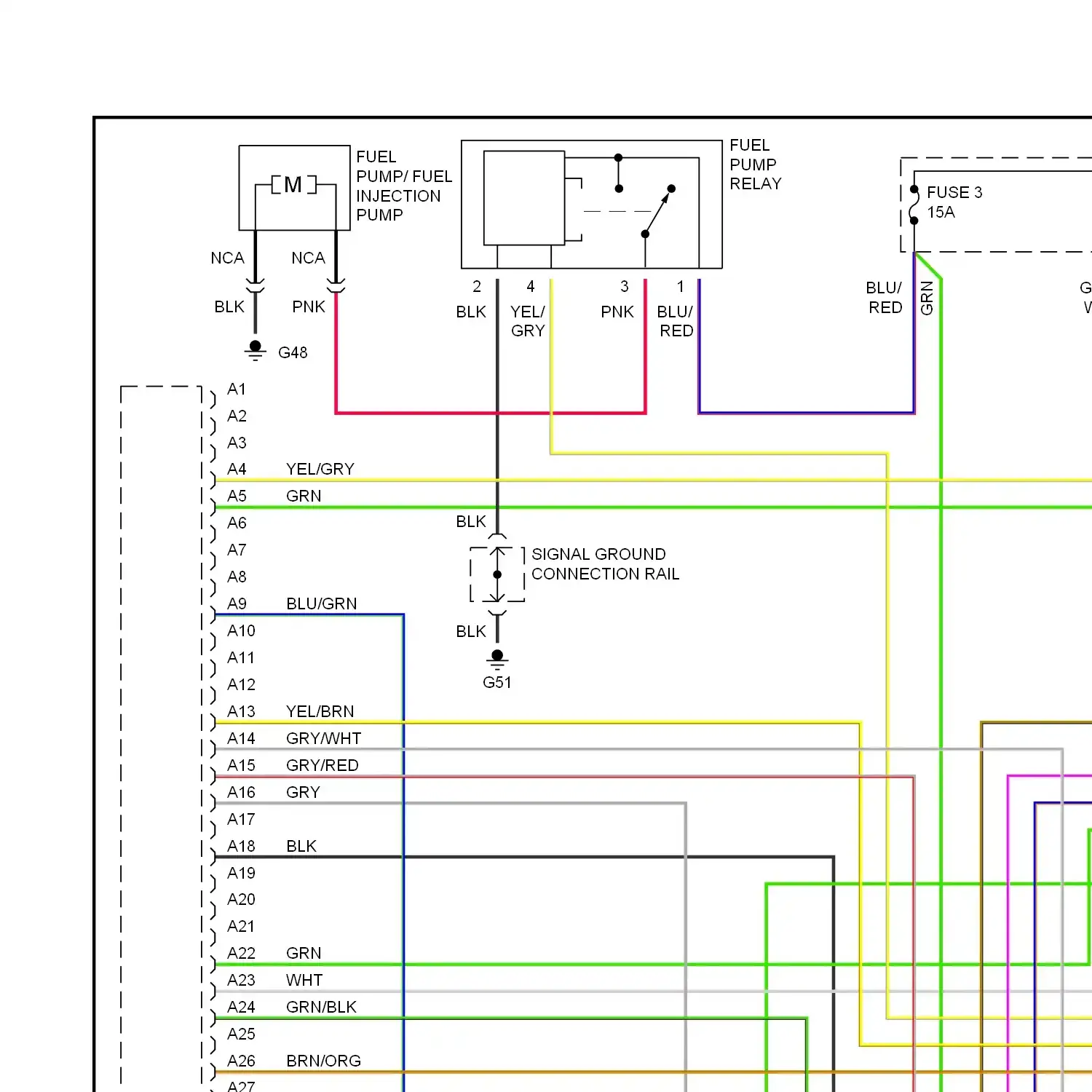
Task: Select the FUEL PUMP/ FUEL INJECTION PUMP label
Action: [404, 186]
